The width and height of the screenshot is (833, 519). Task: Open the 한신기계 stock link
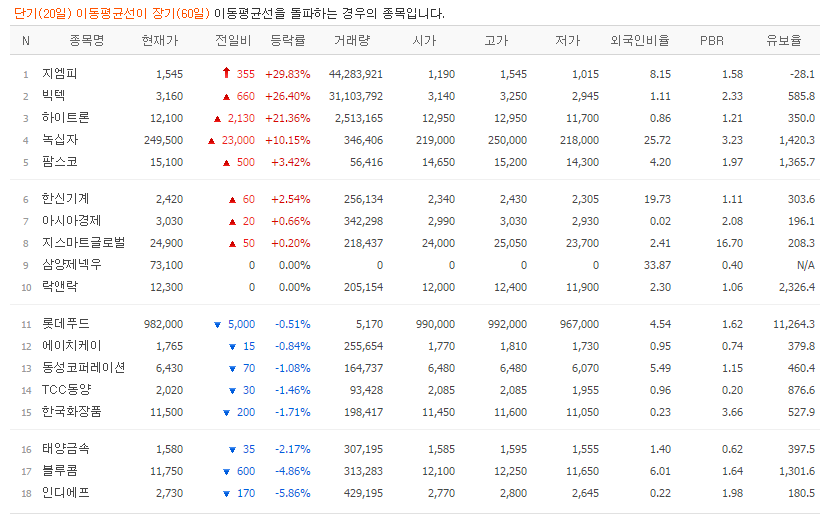click(x=65, y=199)
